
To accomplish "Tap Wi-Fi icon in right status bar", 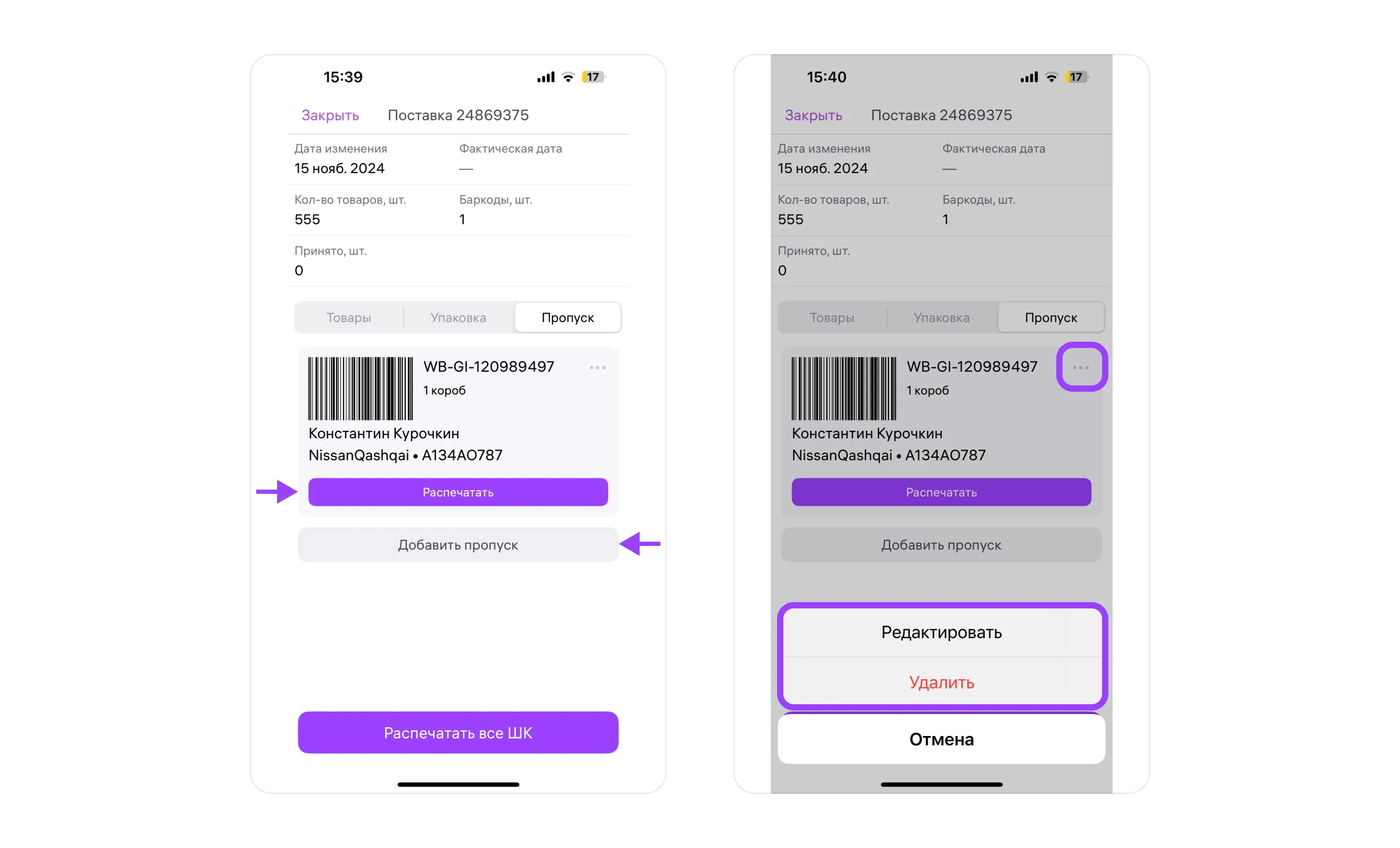I will point(1051,77).
